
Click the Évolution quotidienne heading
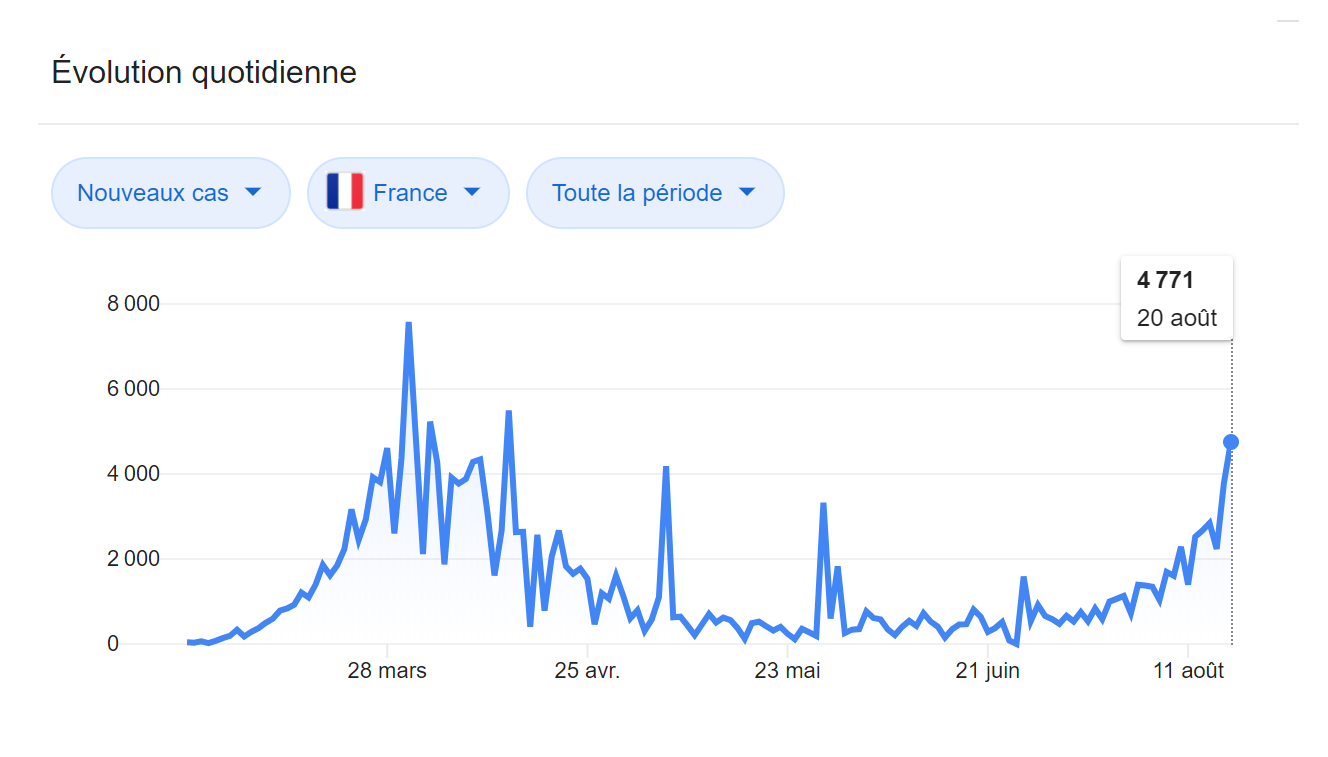coord(204,73)
